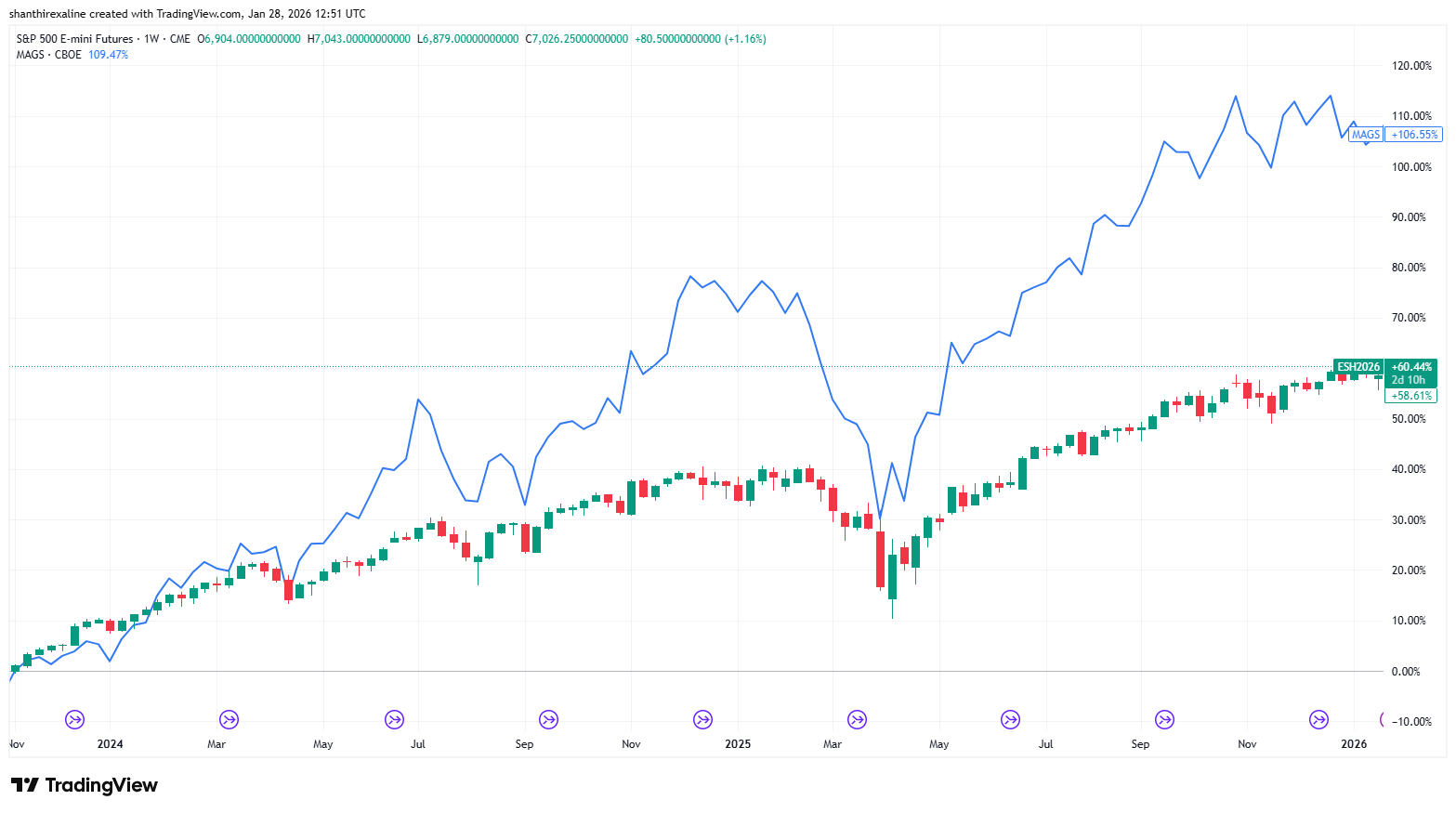This screenshot has width=1456, height=813.
Task: Click the +60.44% price axis label
Action: click(x=1411, y=367)
